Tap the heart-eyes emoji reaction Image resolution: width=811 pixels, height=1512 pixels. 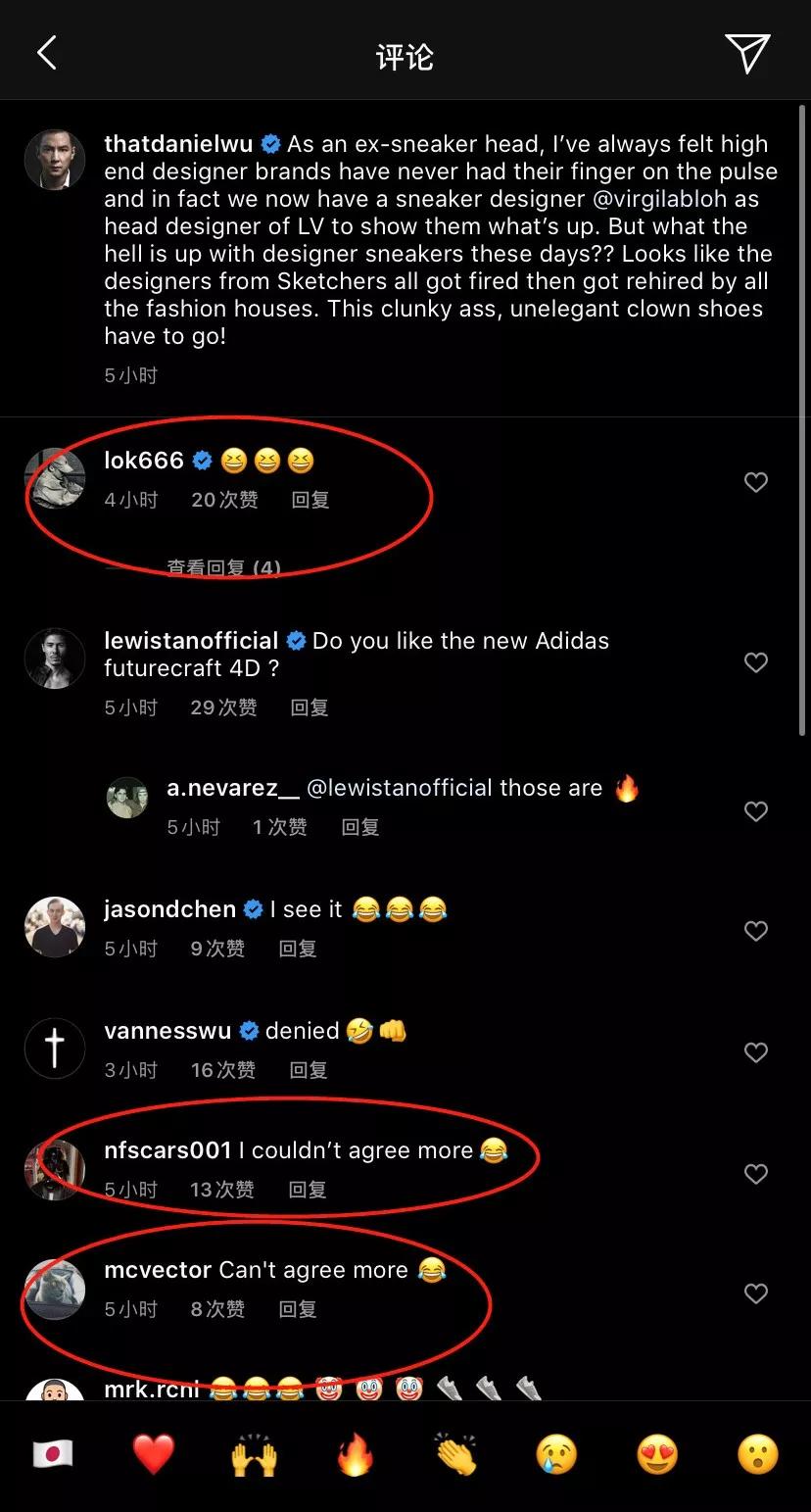pos(657,1454)
